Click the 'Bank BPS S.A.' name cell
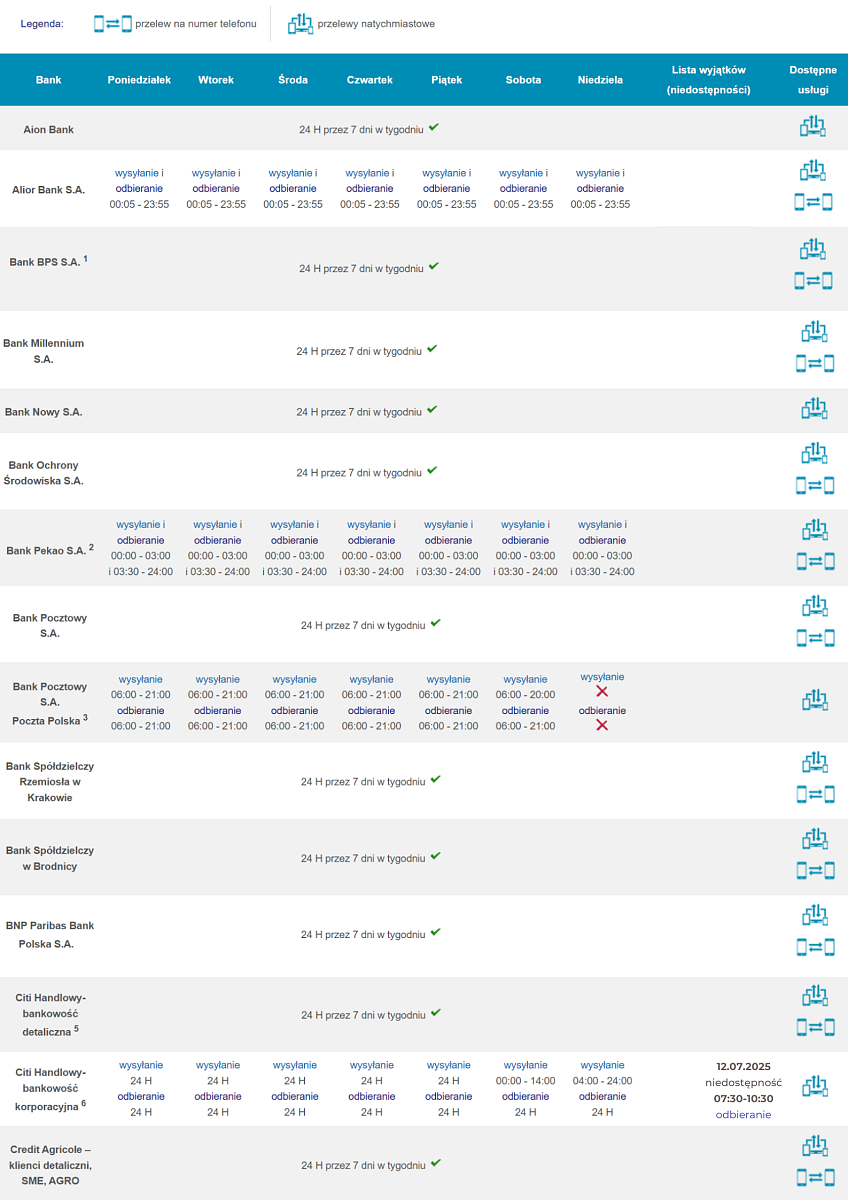 [x=48, y=261]
